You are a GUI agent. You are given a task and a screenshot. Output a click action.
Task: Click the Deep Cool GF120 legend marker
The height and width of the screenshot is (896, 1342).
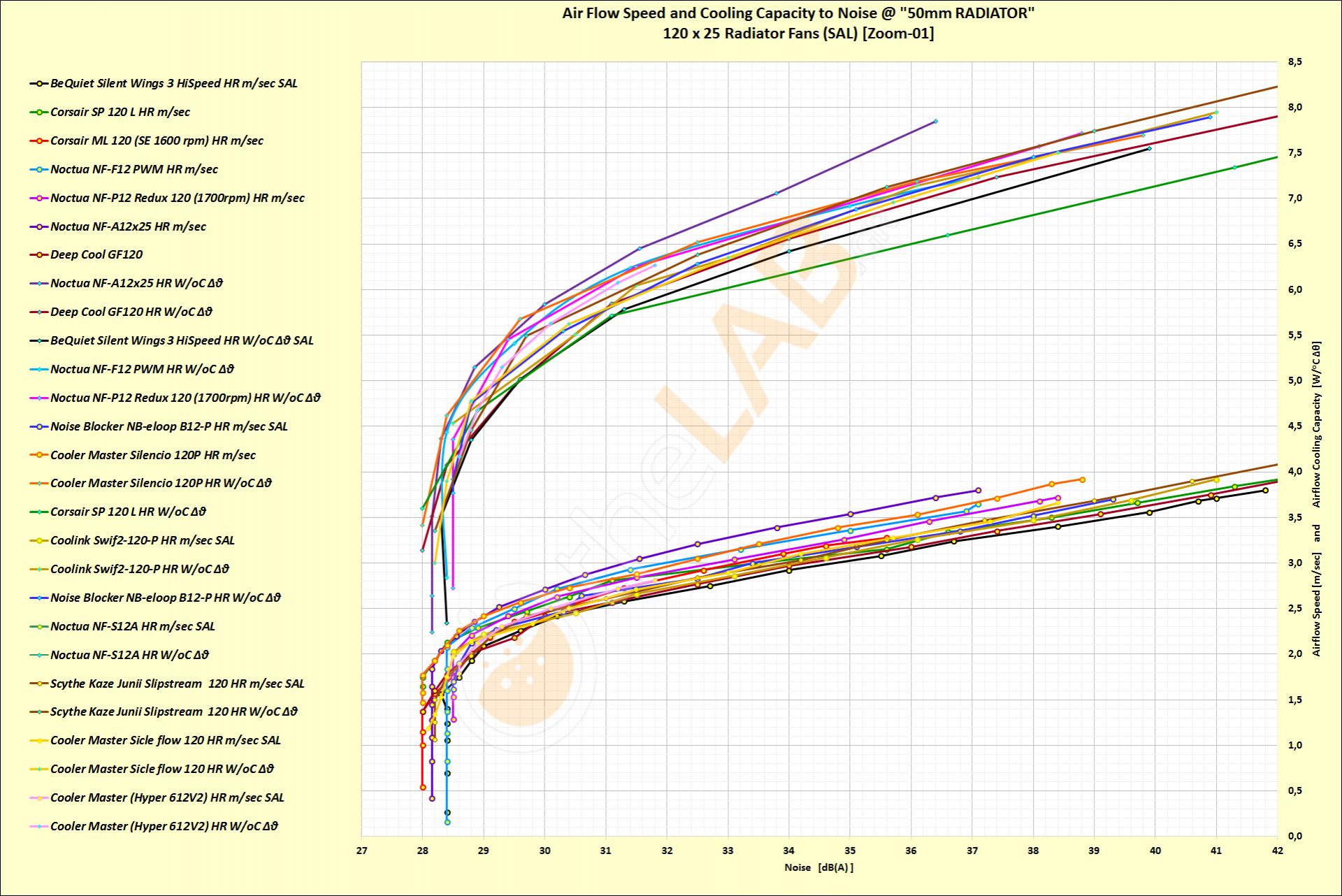point(38,255)
